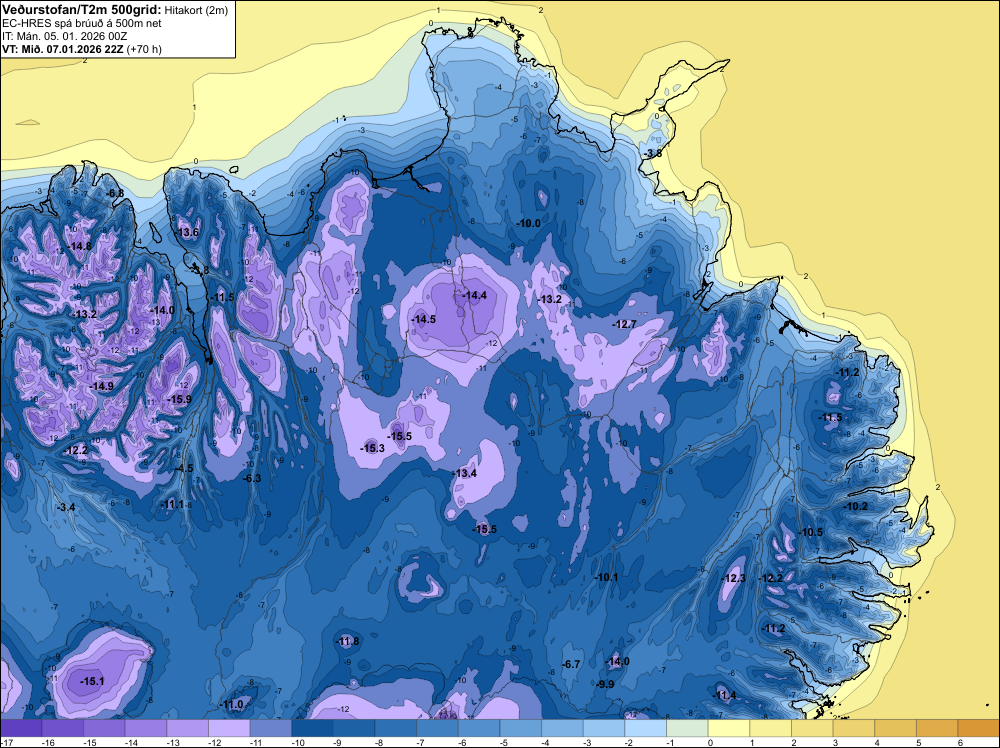The image size is (1000, 748).
Task: Select the -10.5 temperature label
Action: pyautogui.click(x=811, y=532)
